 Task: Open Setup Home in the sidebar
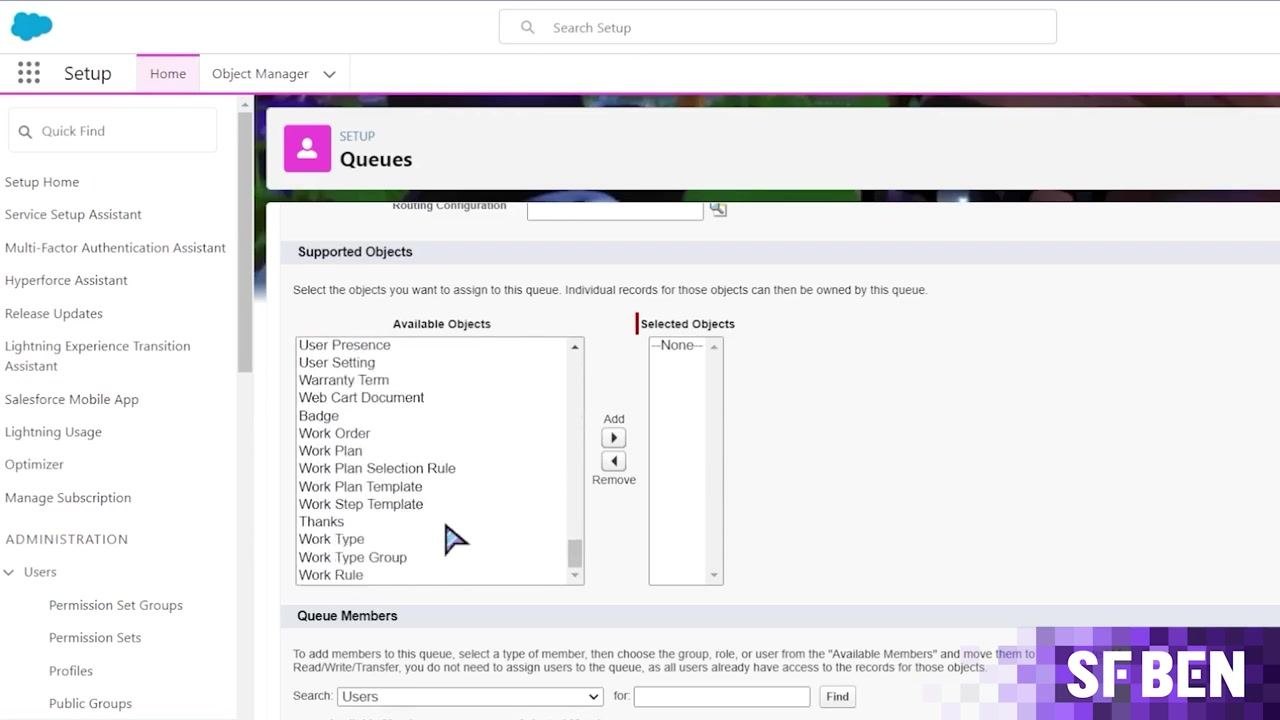pos(42,182)
